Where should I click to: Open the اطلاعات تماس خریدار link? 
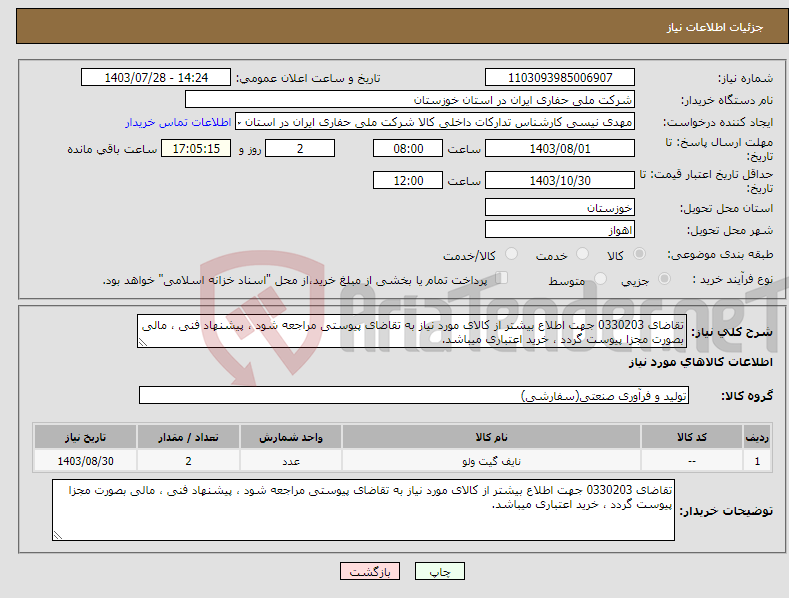(x=178, y=122)
